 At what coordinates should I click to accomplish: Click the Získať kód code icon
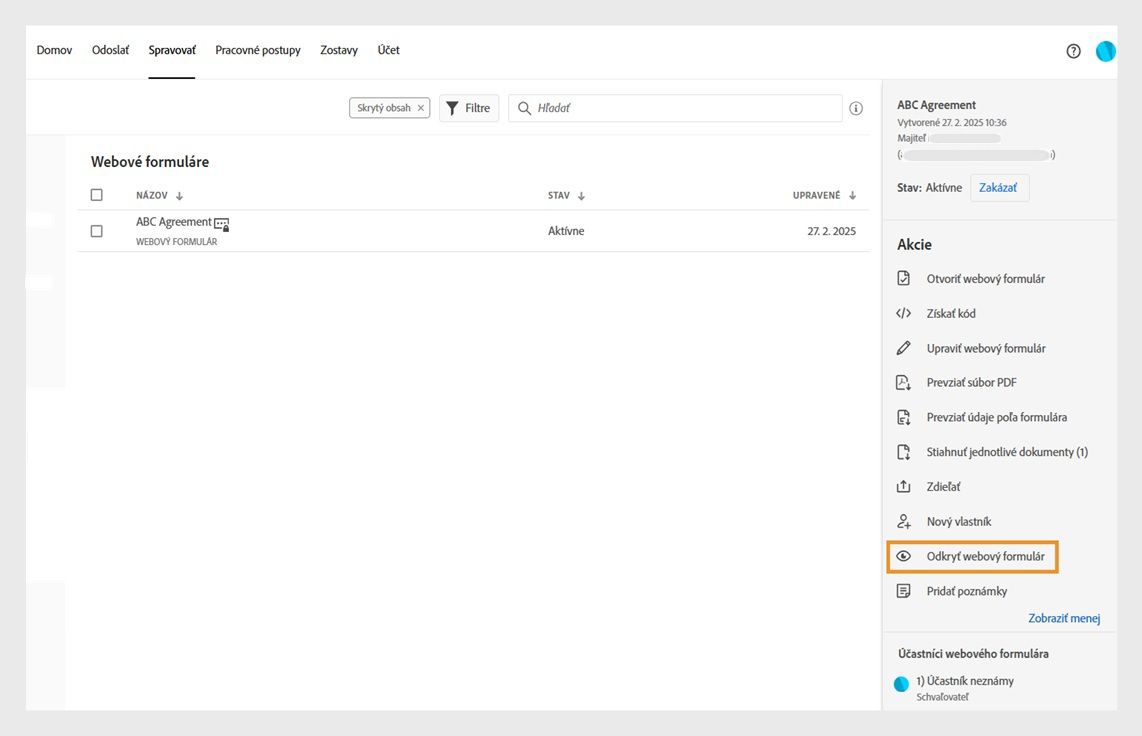tap(904, 313)
